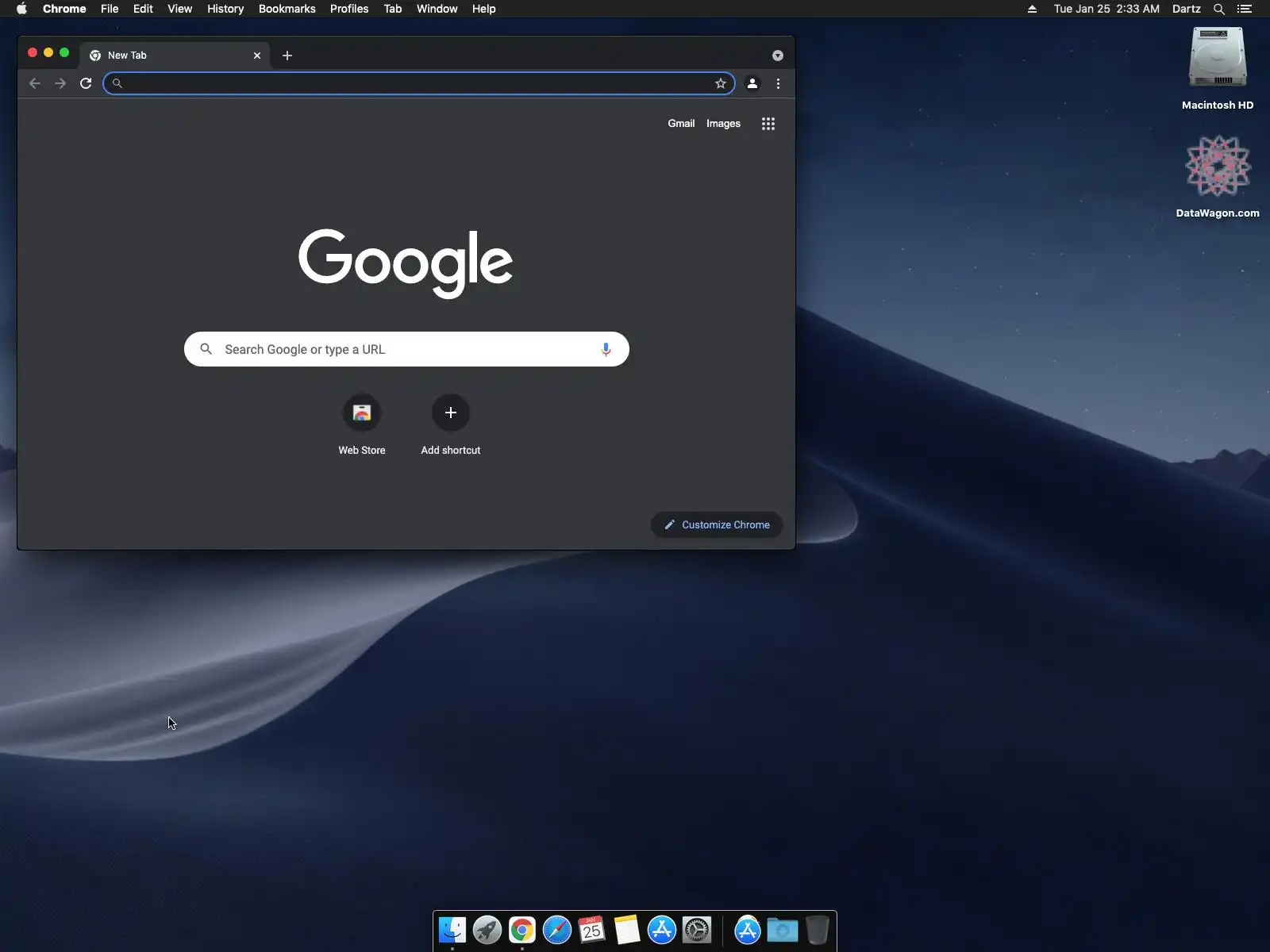Focus the Chrome address bar
The image size is (1270, 952).
[419, 83]
